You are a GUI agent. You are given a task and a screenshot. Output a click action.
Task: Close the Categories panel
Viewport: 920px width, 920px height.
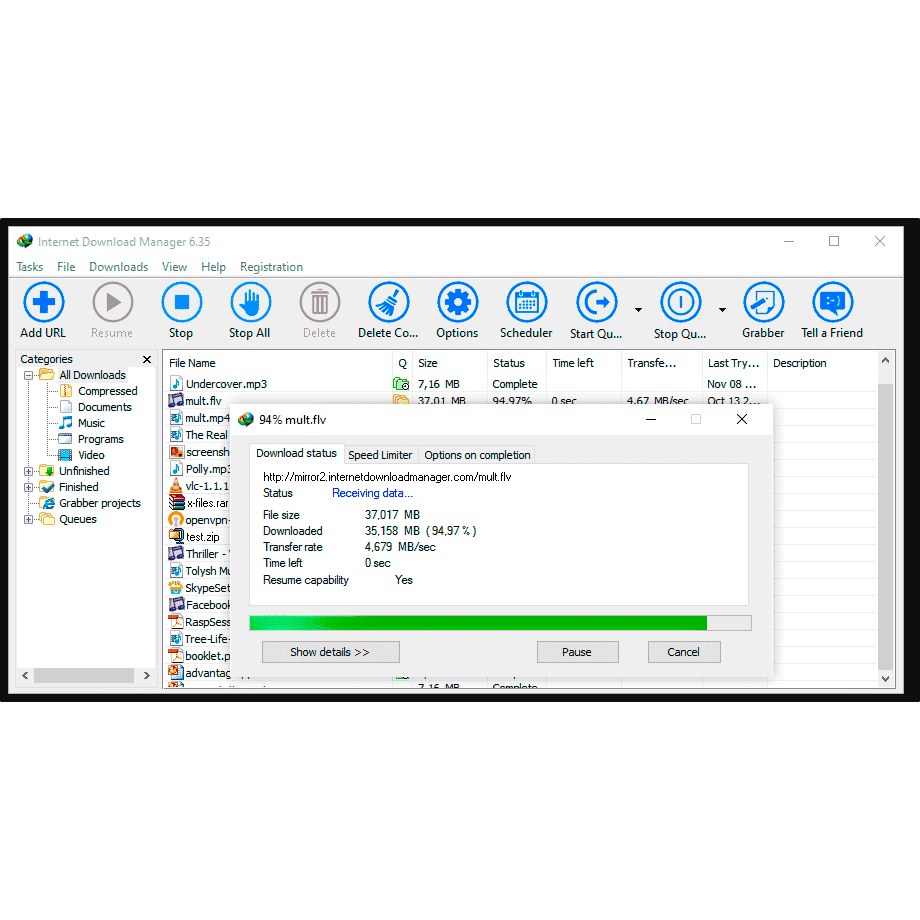coord(147,359)
